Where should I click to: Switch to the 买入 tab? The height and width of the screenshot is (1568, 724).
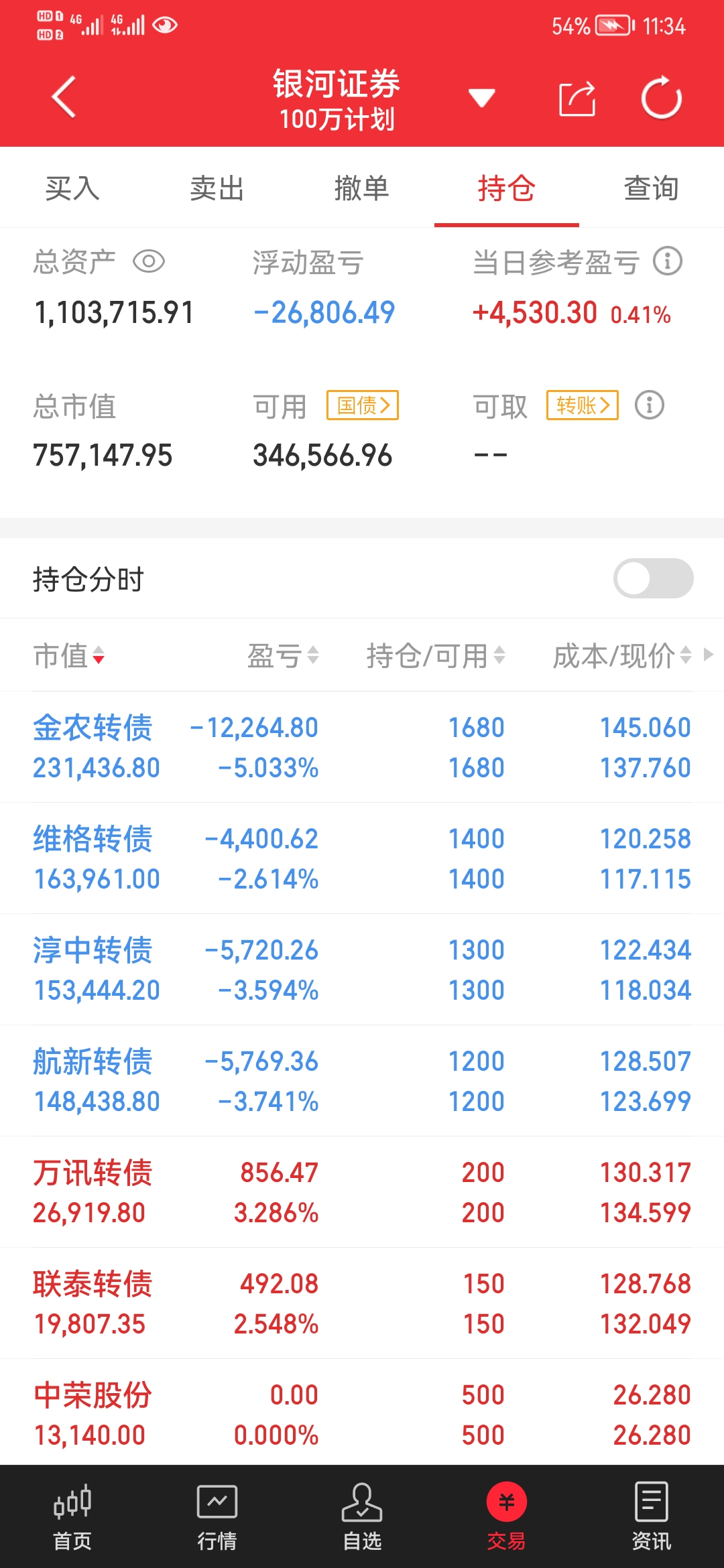pos(72,188)
